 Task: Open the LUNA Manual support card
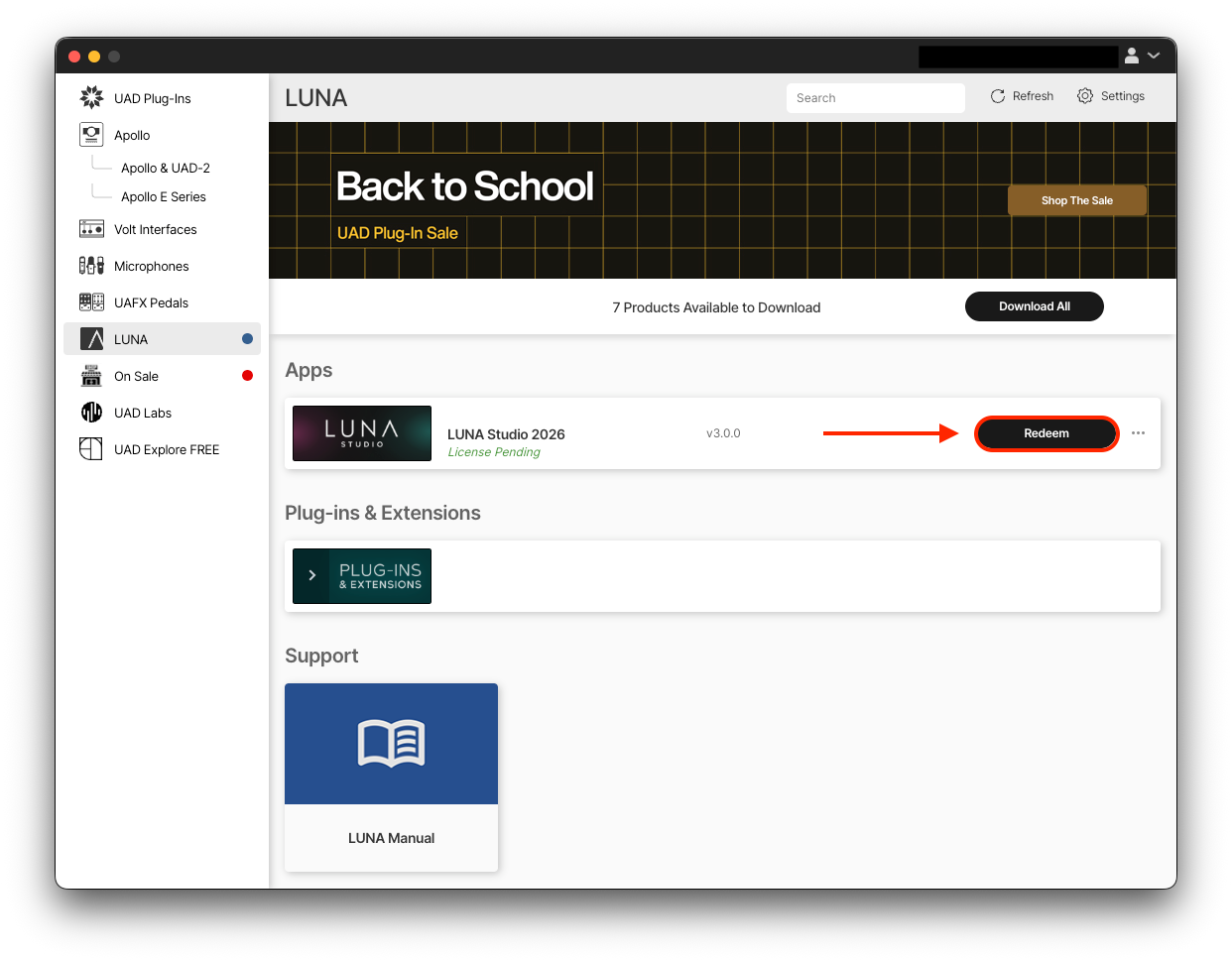tap(391, 778)
